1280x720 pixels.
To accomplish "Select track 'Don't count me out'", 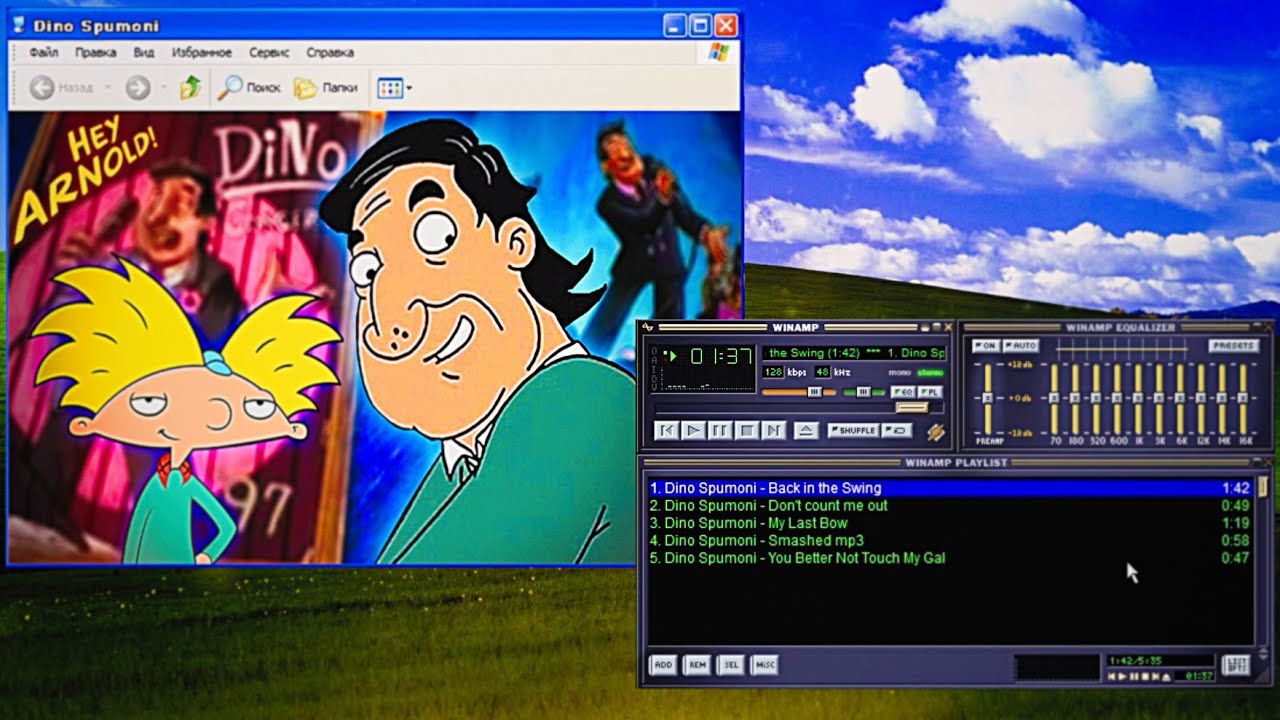I will [950, 505].
